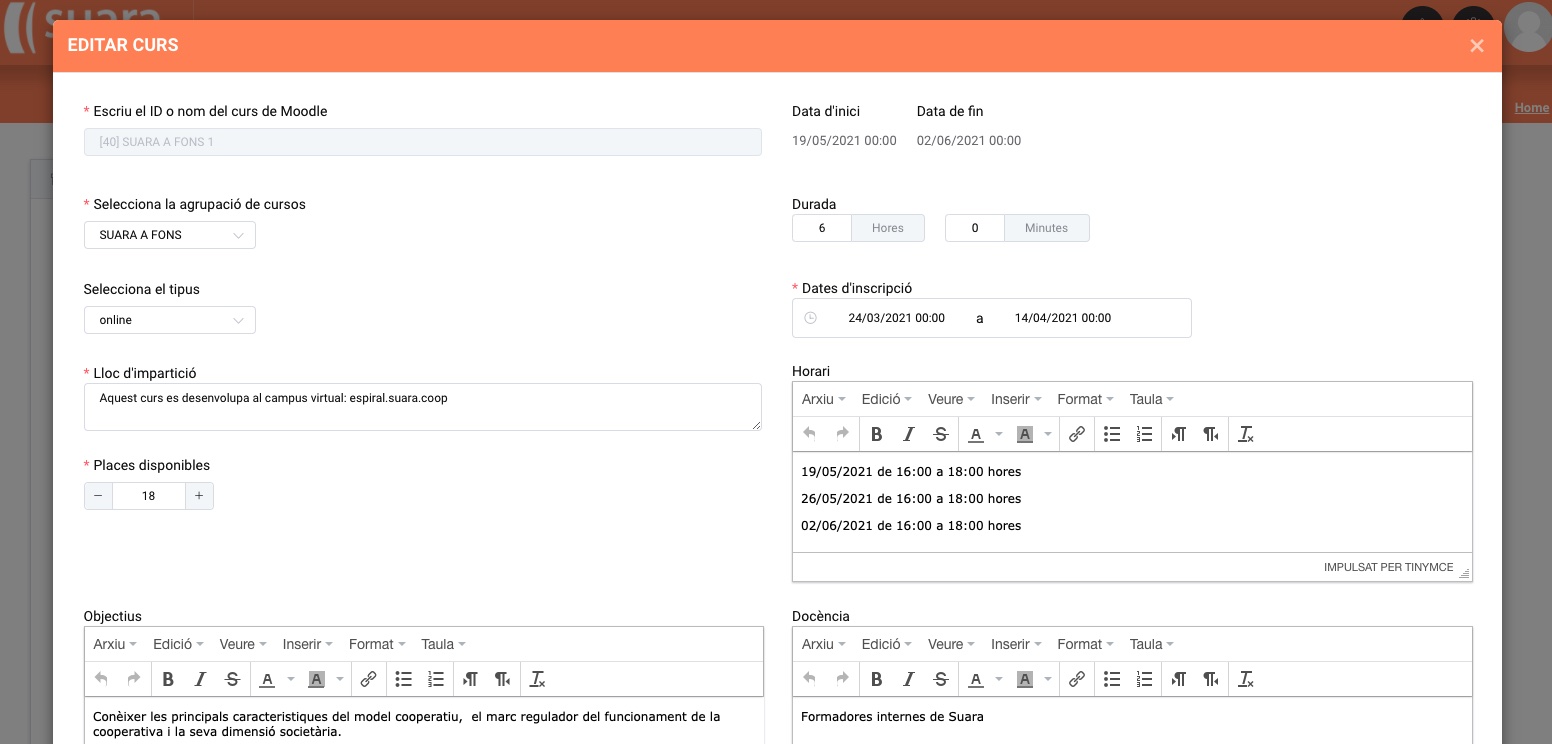Click Bold icon in Docència editor
1552x744 pixels.
click(876, 679)
